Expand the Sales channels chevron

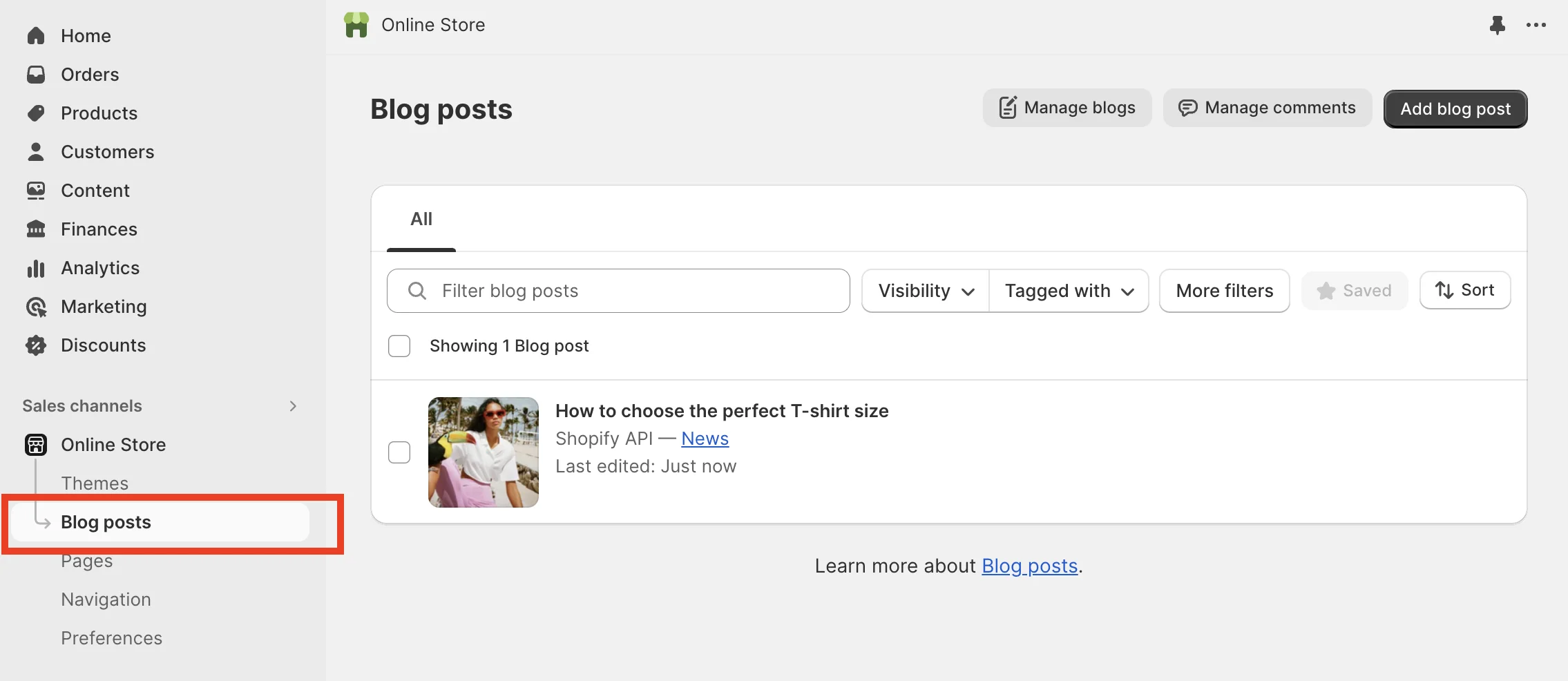point(293,406)
